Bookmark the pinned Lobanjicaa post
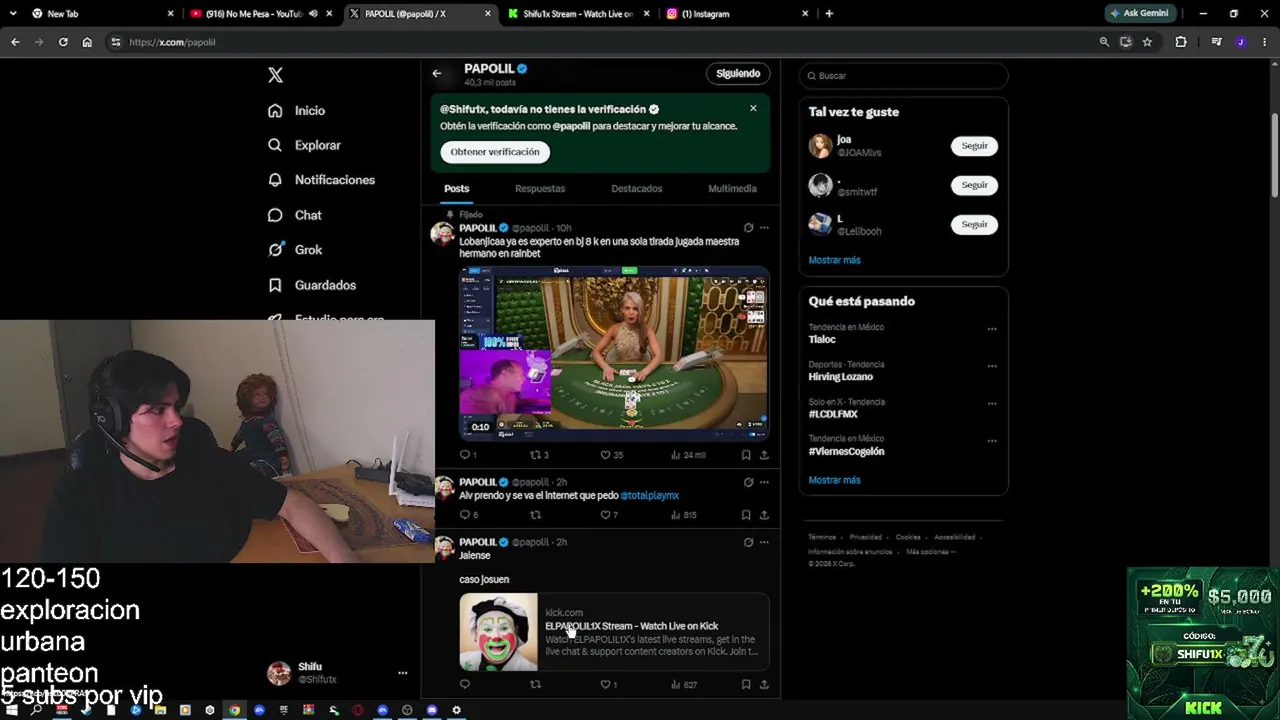The height and width of the screenshot is (720, 1280). pyautogui.click(x=746, y=455)
